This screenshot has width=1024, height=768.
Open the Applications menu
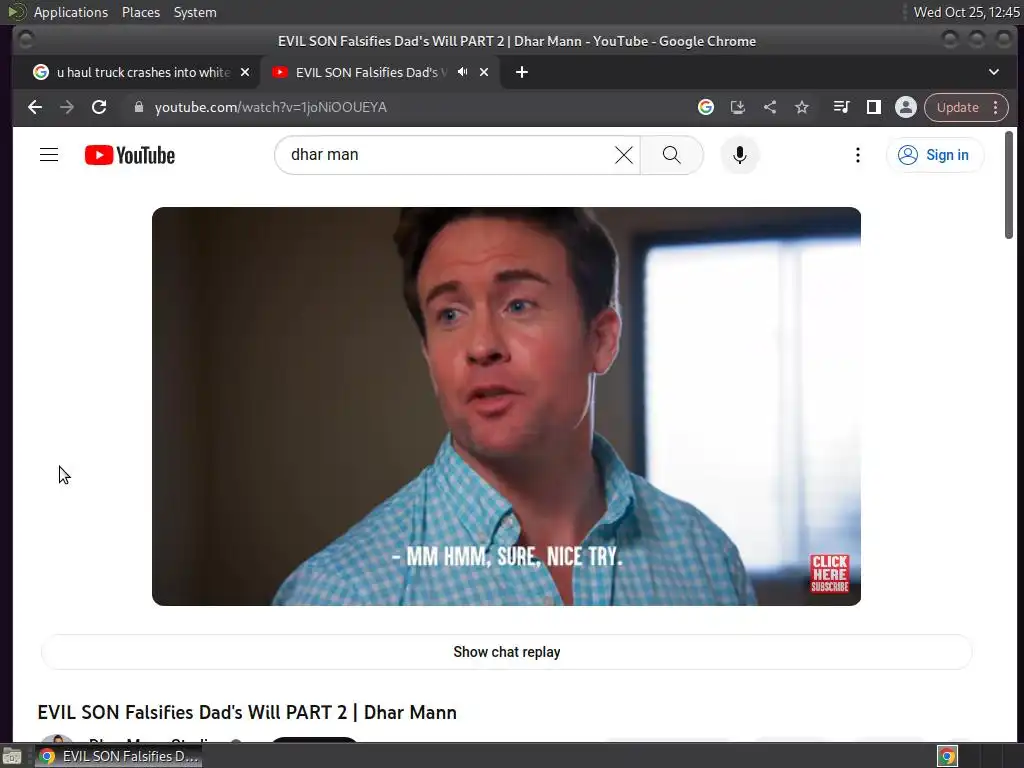point(71,12)
